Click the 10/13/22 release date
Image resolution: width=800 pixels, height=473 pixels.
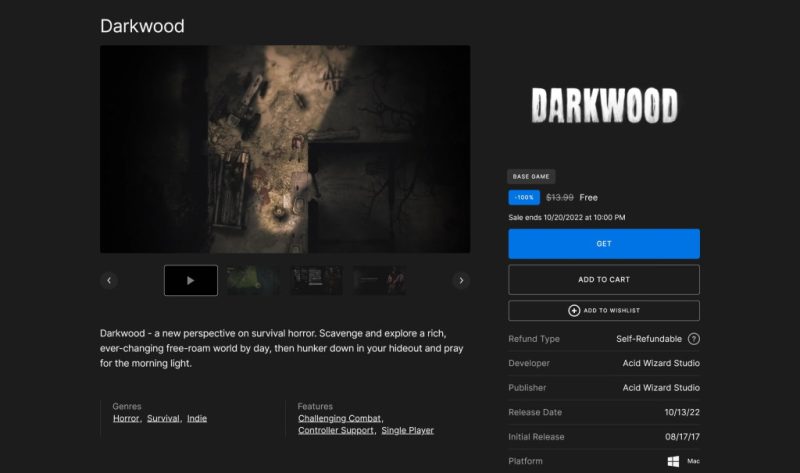pos(682,412)
